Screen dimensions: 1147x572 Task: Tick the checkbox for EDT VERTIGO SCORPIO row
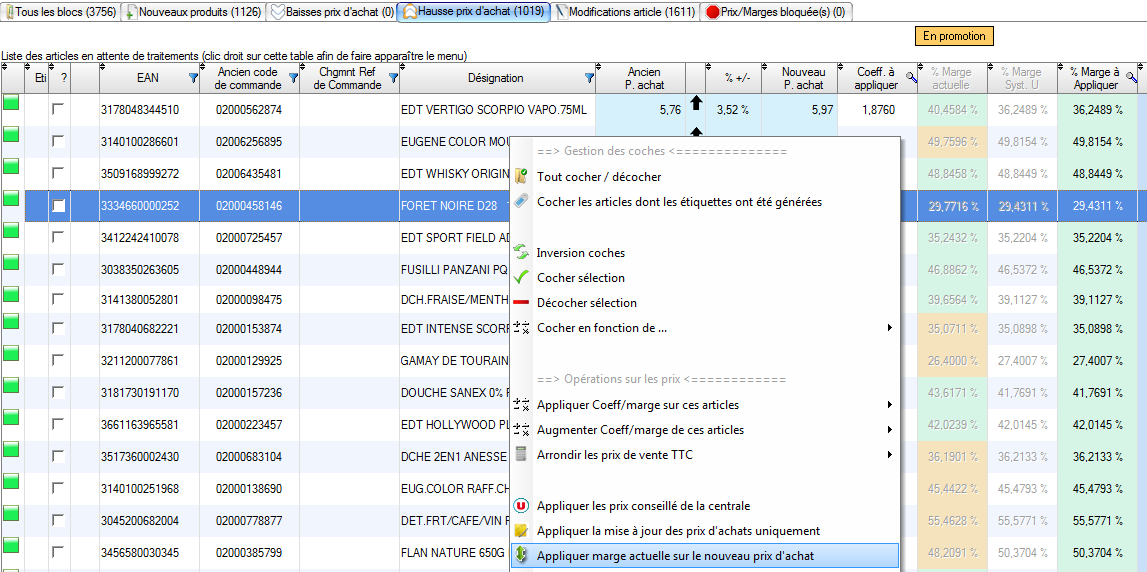click(x=59, y=109)
